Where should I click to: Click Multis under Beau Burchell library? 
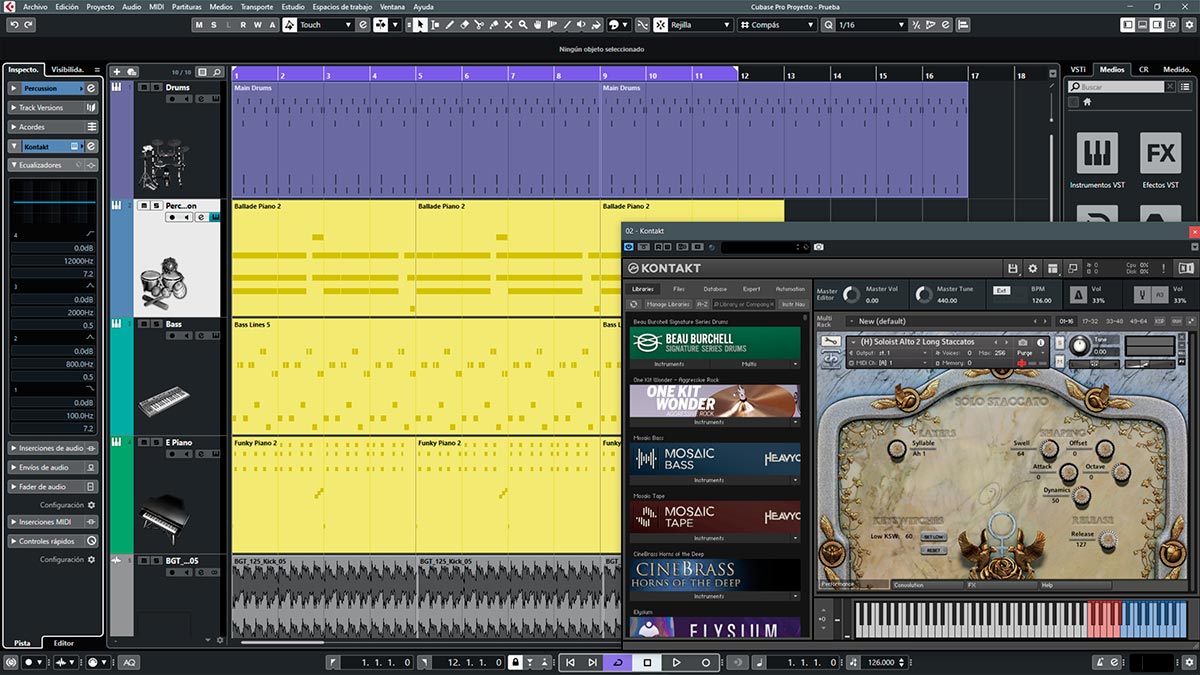[750, 365]
